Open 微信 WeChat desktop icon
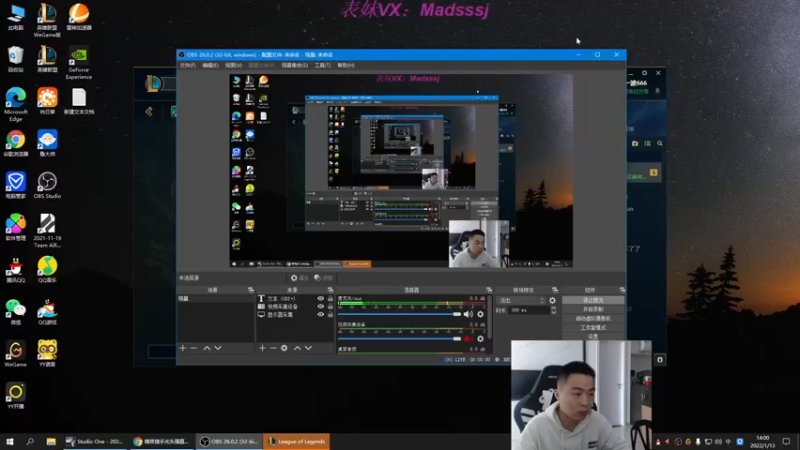The height and width of the screenshot is (450, 800). (x=15, y=312)
